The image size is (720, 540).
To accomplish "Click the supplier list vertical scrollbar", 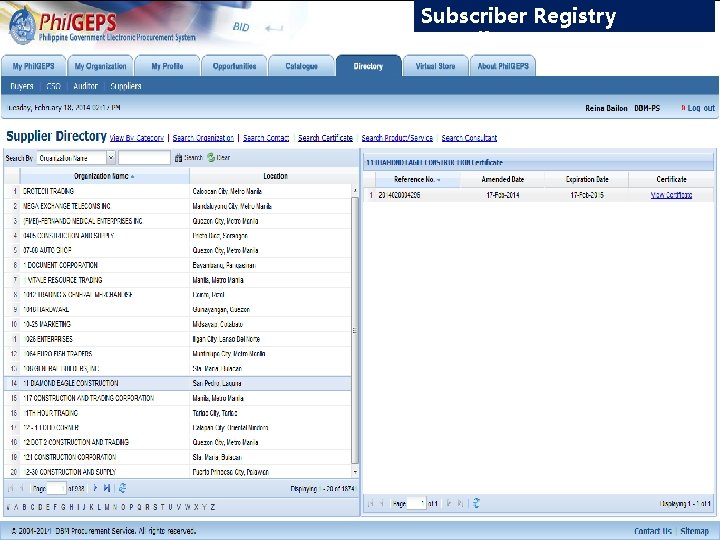I will point(354,330).
